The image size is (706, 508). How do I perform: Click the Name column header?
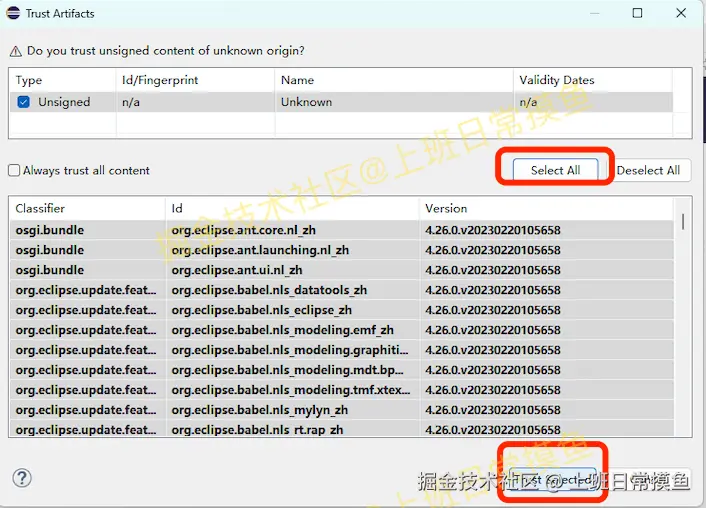tap(394, 80)
